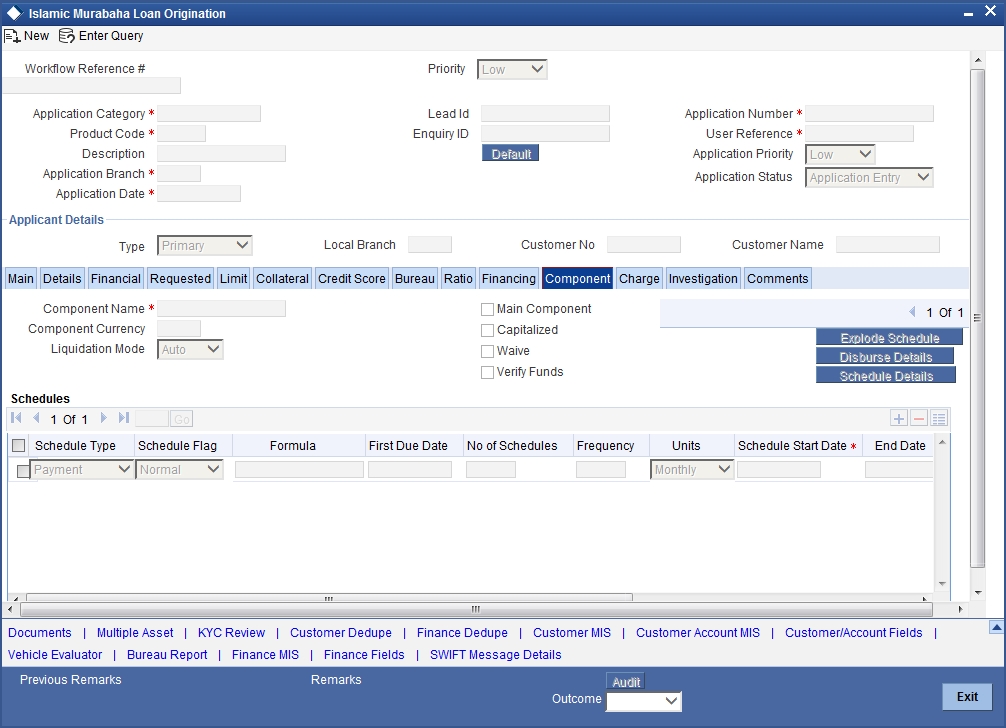
Task: Go to last schedule page icon
Action: [124, 418]
